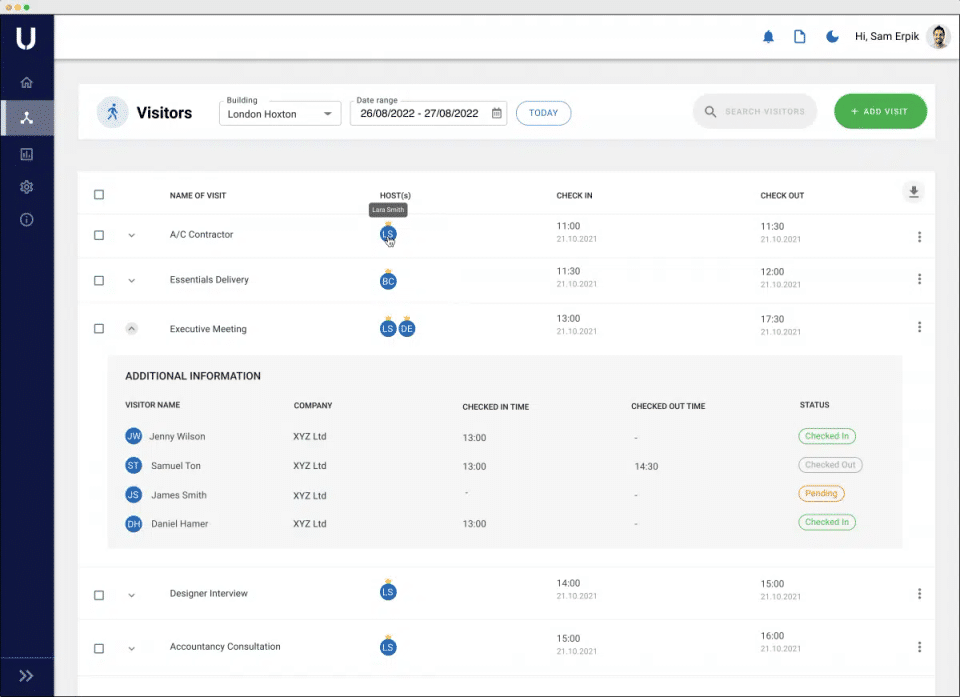Click Samuel Ton's 14:30 checkout time
Image resolution: width=960 pixels, height=697 pixels.
coord(646,467)
